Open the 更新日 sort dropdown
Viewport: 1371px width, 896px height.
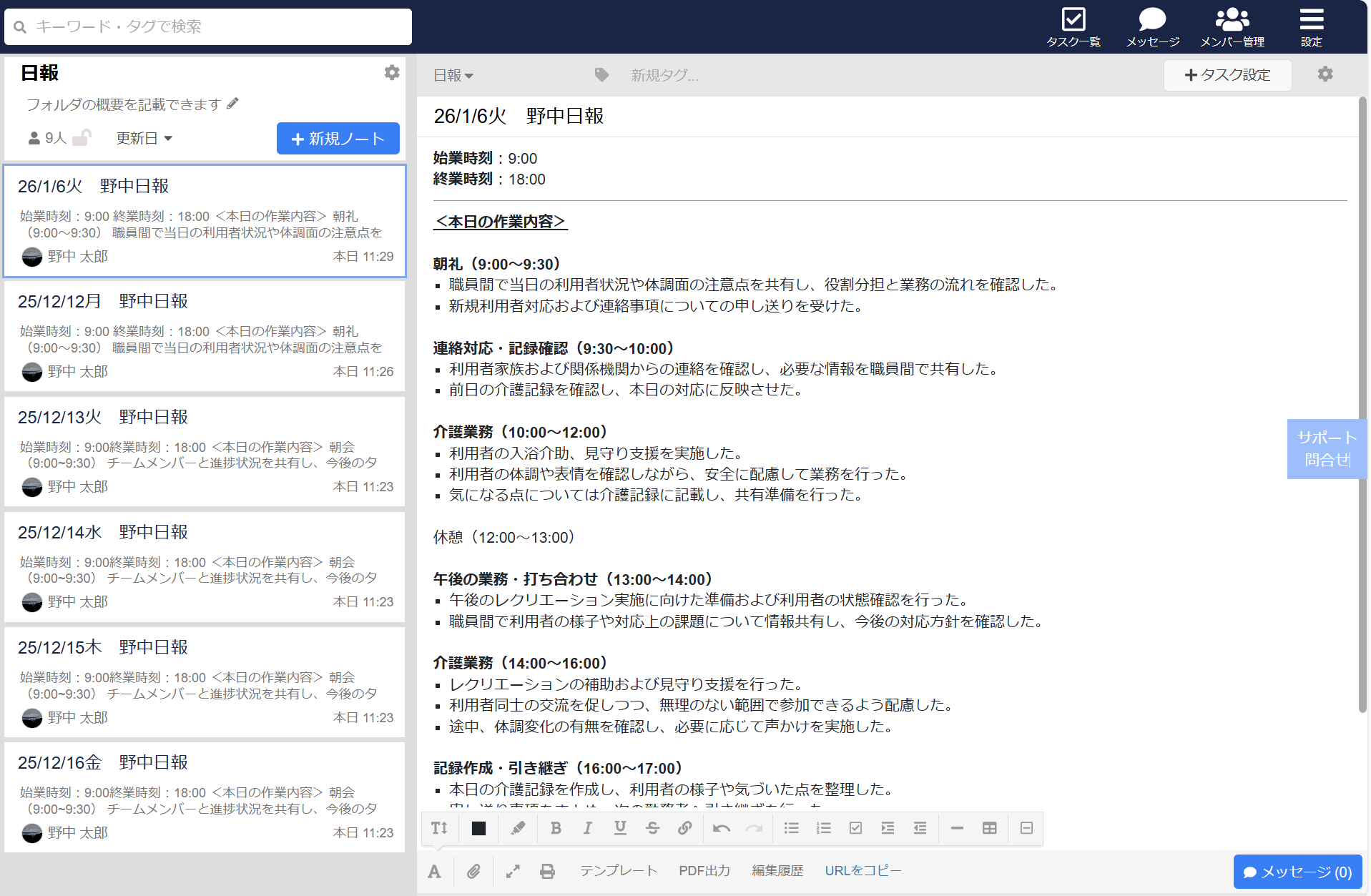click(144, 138)
